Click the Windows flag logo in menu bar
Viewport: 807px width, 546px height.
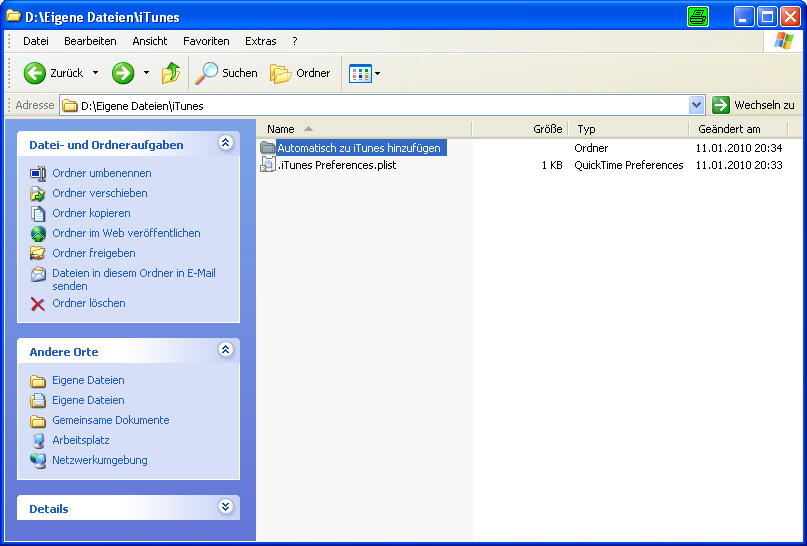point(783,41)
